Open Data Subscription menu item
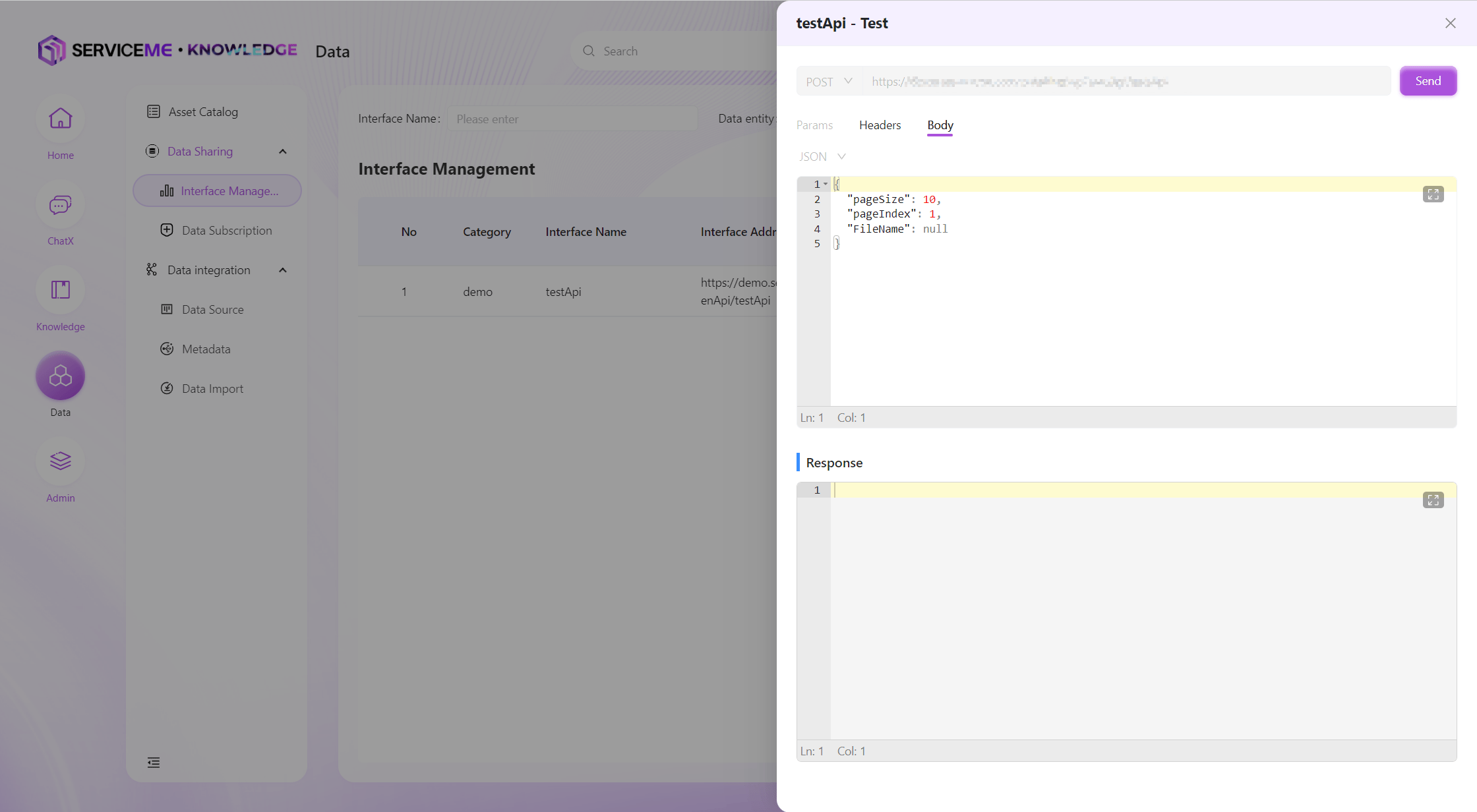1477x812 pixels. 226,231
